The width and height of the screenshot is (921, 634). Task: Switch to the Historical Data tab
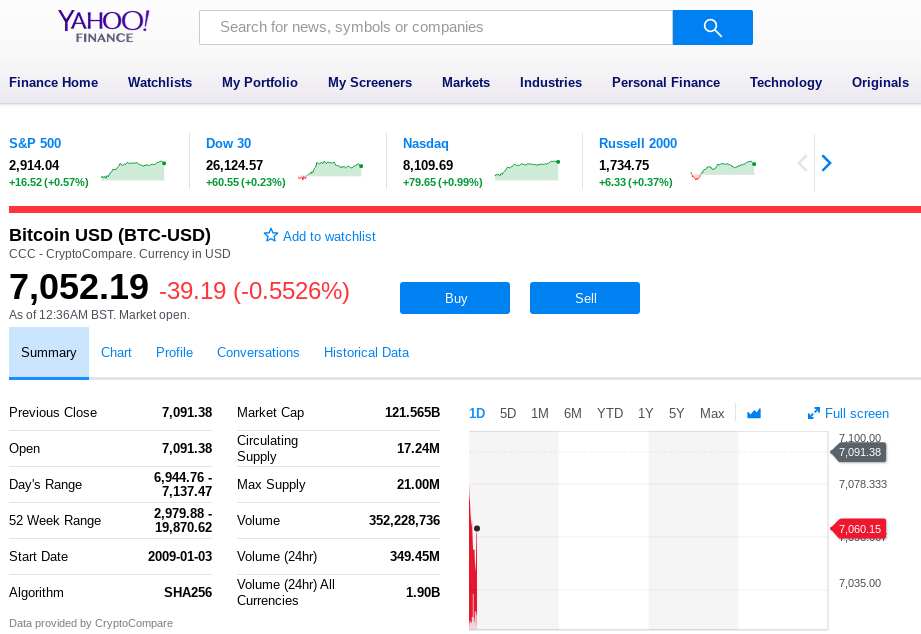tap(367, 353)
